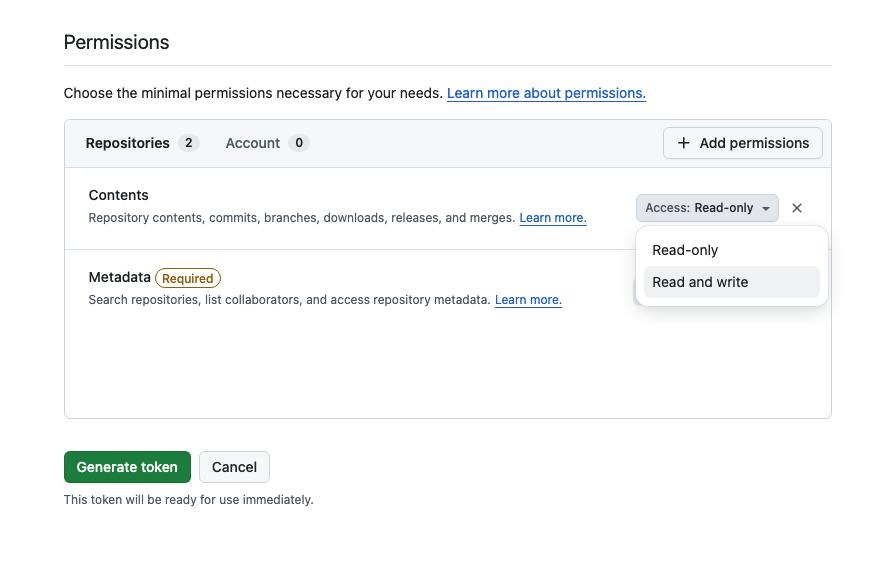The width and height of the screenshot is (889, 561).
Task: Click the Contents permission description text
Action: pos(301,218)
